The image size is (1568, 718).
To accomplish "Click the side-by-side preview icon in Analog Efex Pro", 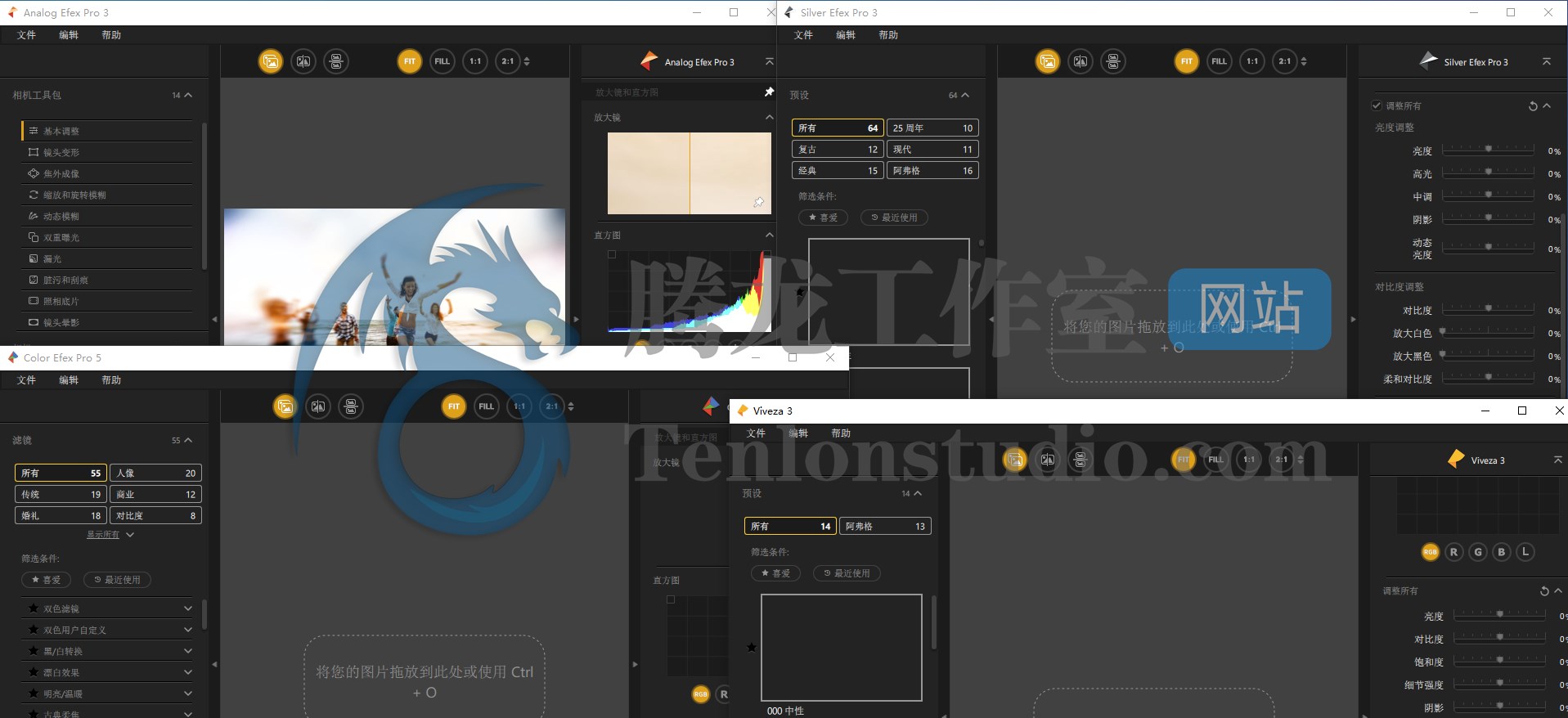I will (336, 61).
